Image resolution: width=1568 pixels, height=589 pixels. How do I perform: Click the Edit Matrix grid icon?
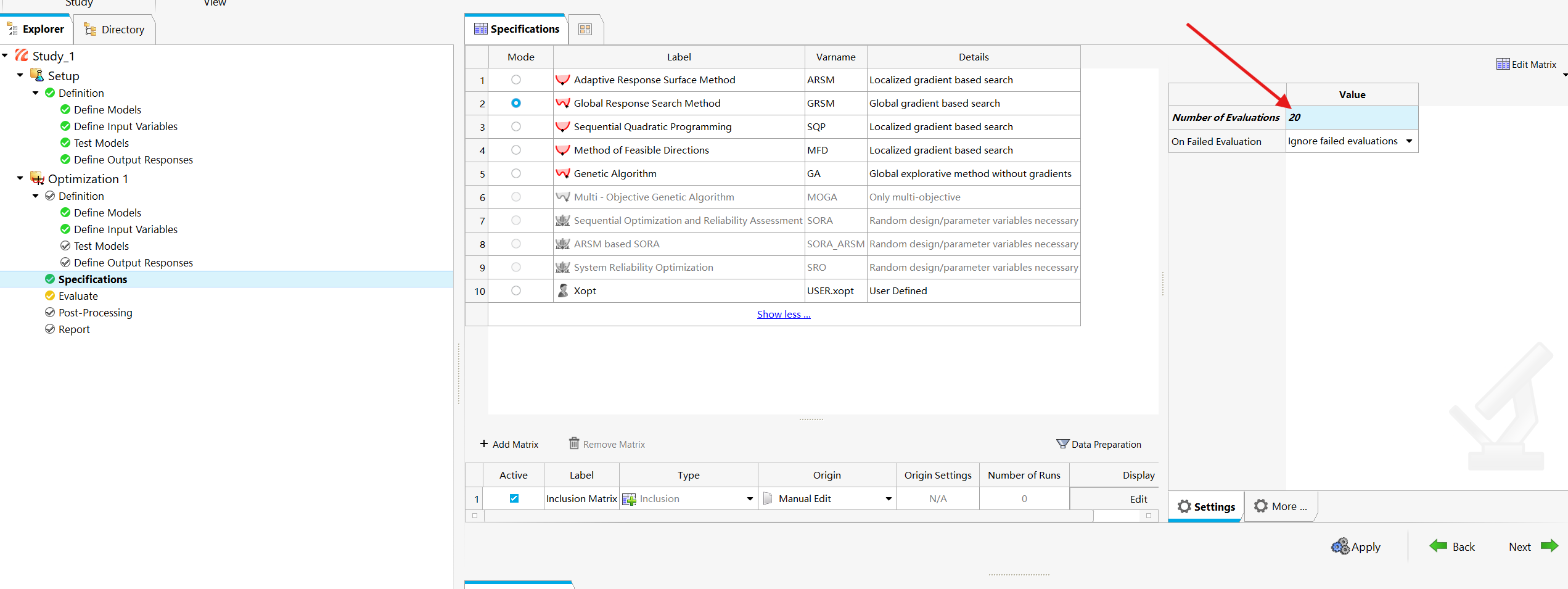[1503, 64]
